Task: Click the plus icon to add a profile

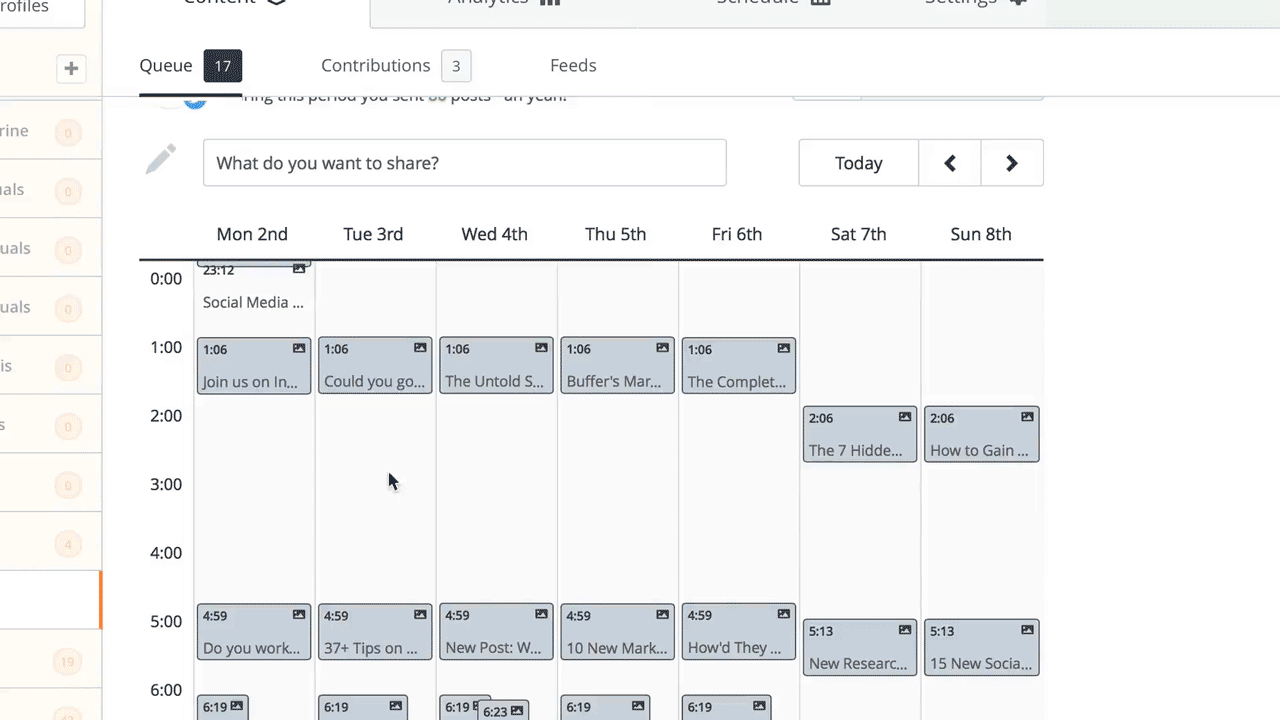Action: [x=70, y=68]
